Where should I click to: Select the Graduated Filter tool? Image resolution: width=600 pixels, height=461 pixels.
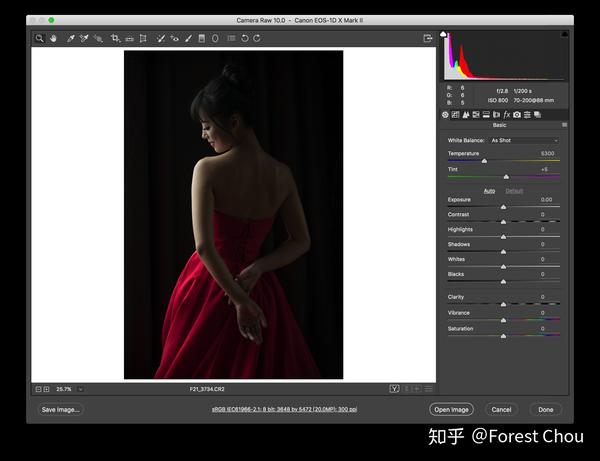coord(202,38)
